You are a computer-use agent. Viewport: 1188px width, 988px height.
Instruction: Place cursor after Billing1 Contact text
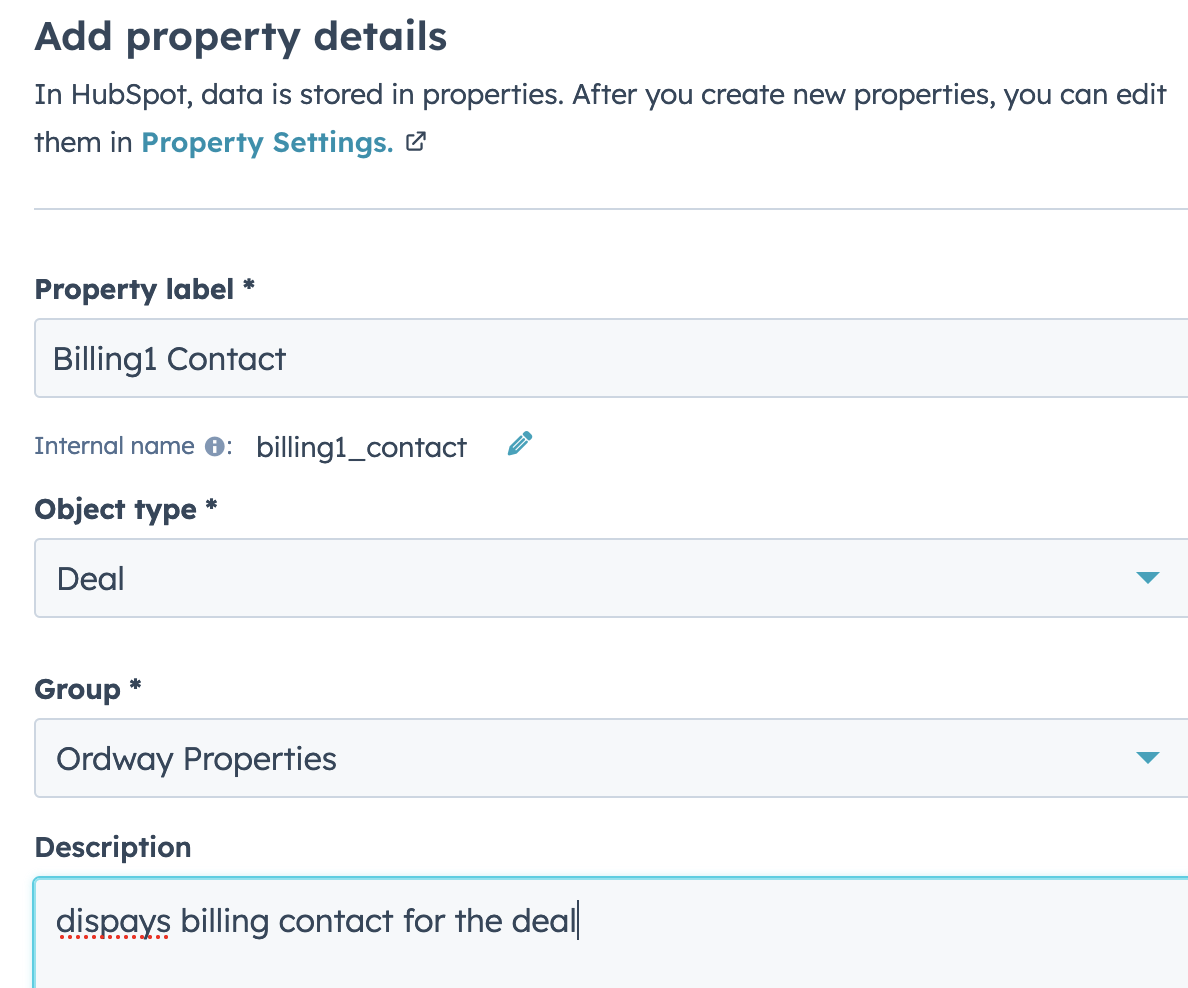pos(287,359)
